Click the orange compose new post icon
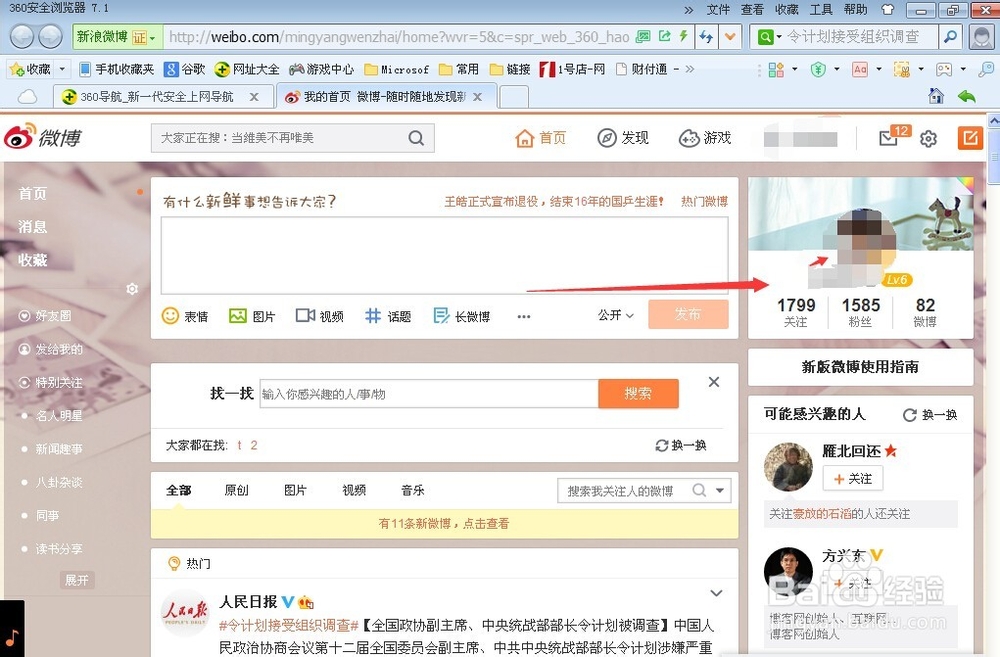 click(x=969, y=138)
